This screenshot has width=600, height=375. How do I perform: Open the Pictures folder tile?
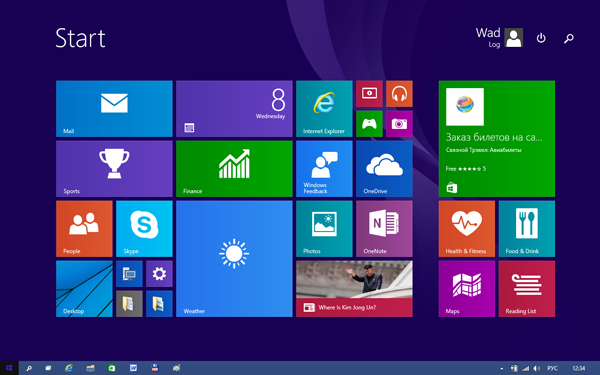pyautogui.click(x=159, y=304)
